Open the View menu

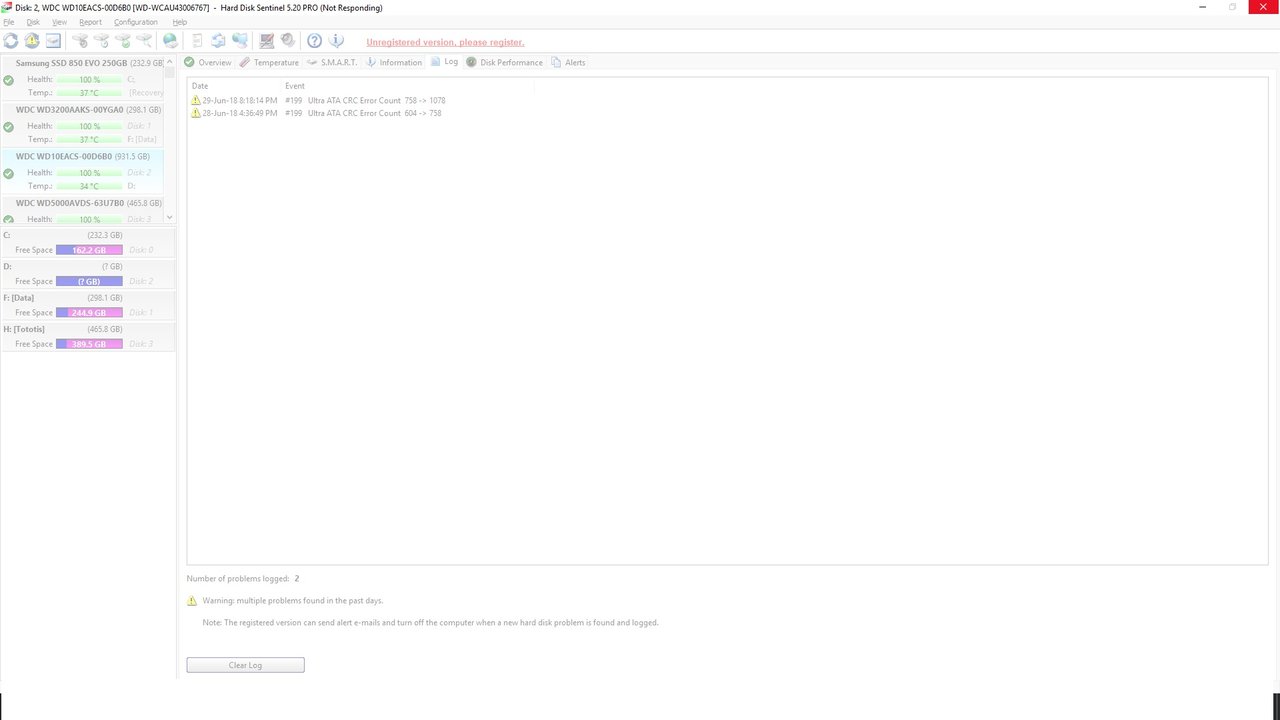pos(60,22)
